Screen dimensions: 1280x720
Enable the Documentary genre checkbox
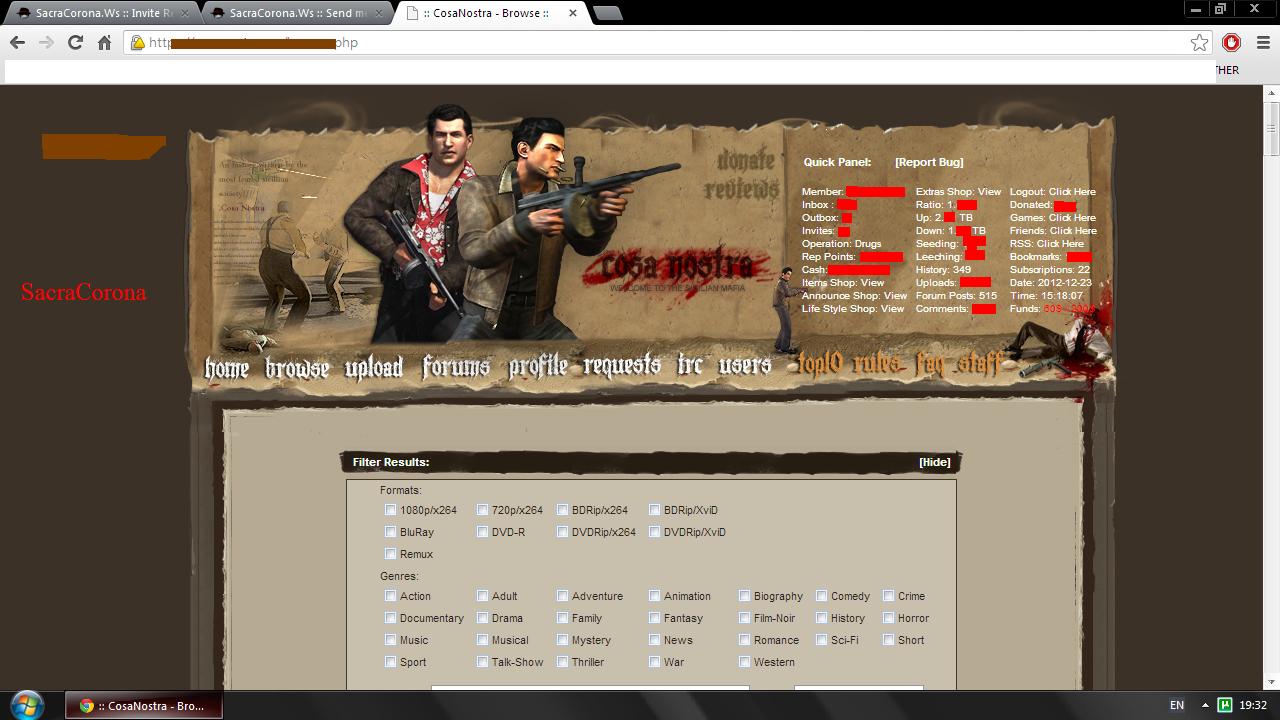[391, 618]
